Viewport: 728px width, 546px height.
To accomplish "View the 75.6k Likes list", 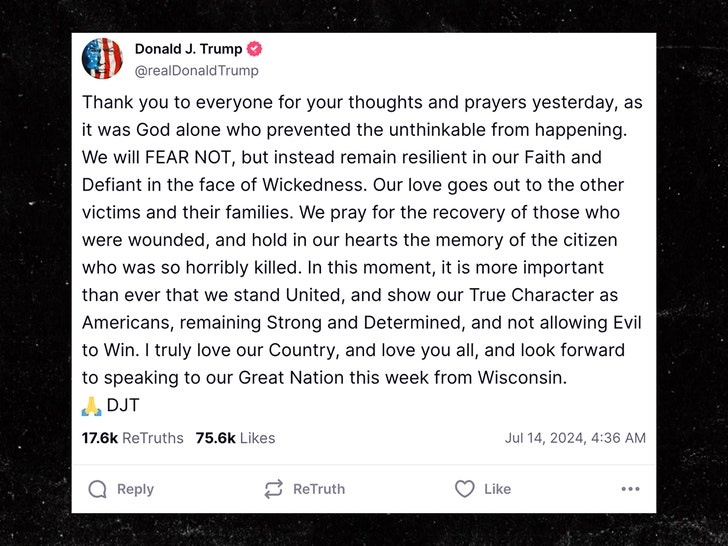I will [x=235, y=438].
